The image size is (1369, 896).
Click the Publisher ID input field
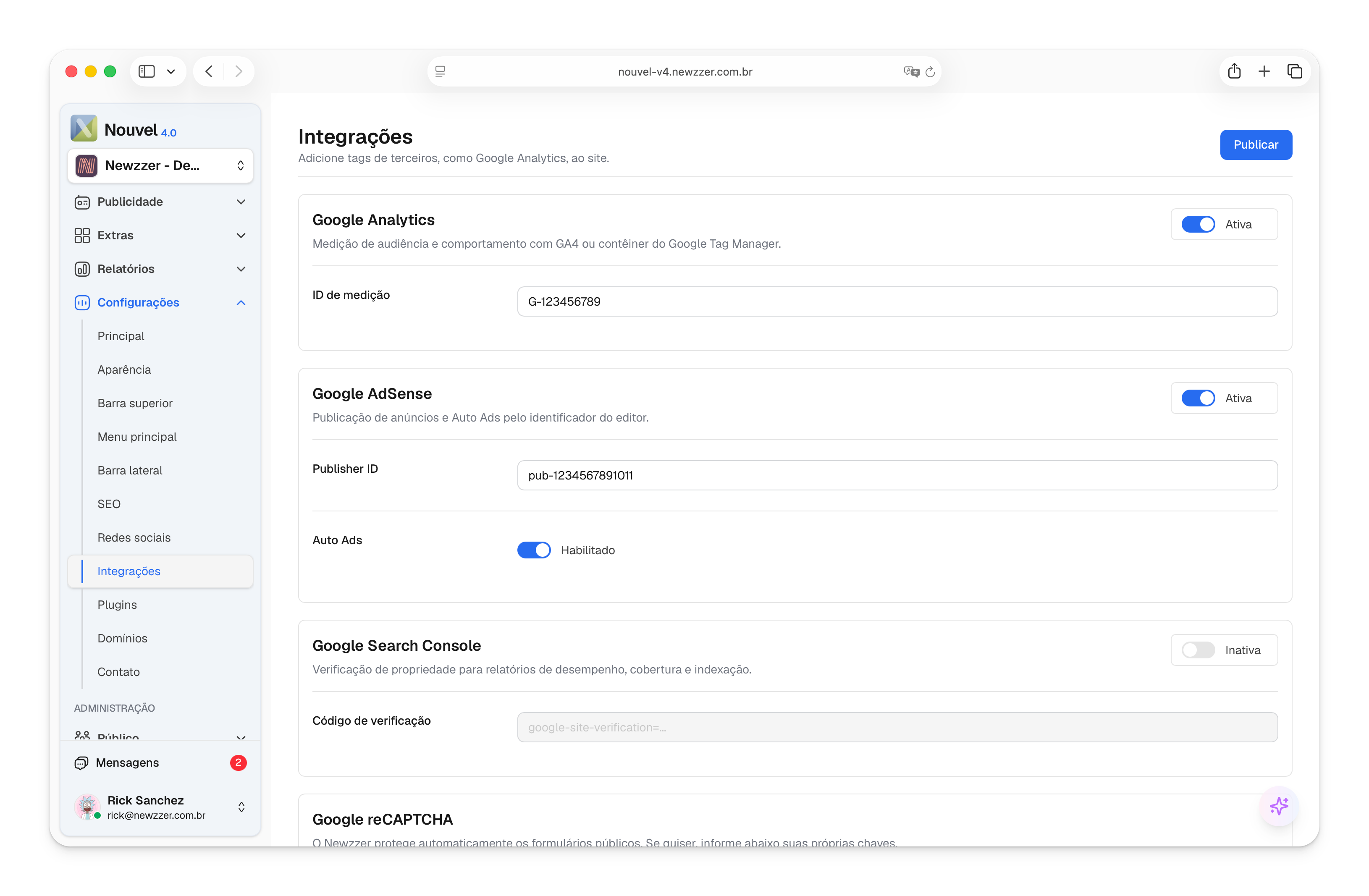pos(897,475)
